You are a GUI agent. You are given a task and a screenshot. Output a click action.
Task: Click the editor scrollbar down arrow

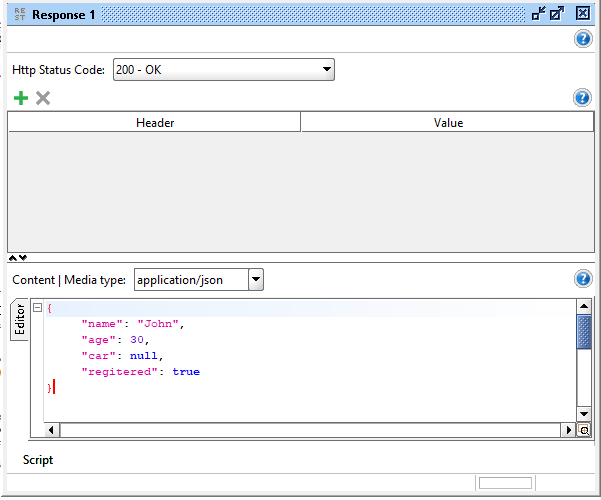click(583, 413)
